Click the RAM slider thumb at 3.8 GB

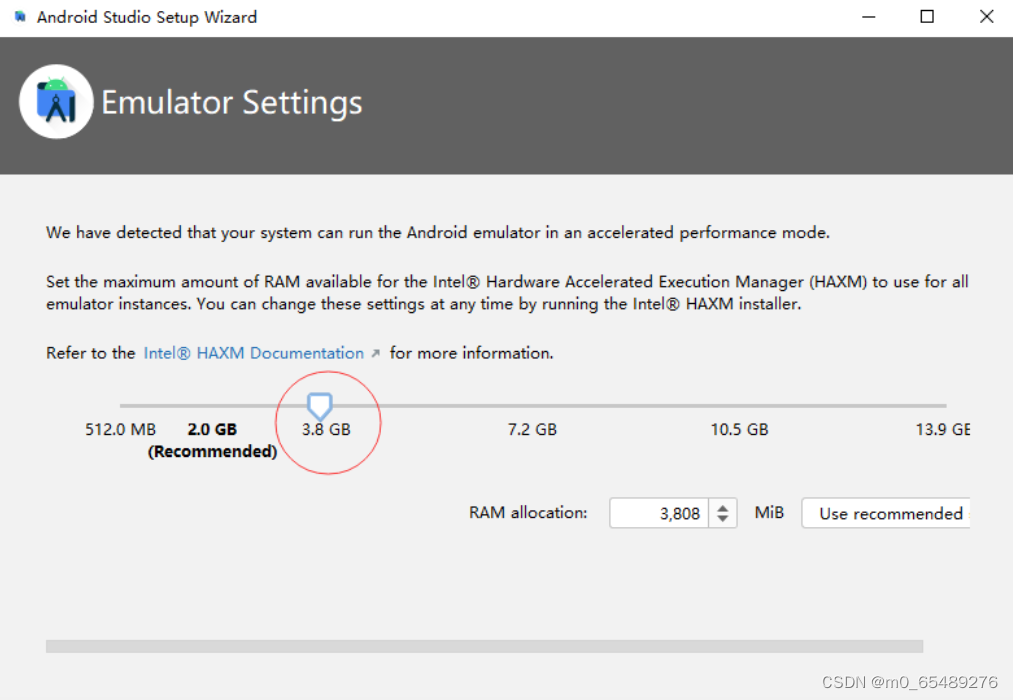(319, 406)
